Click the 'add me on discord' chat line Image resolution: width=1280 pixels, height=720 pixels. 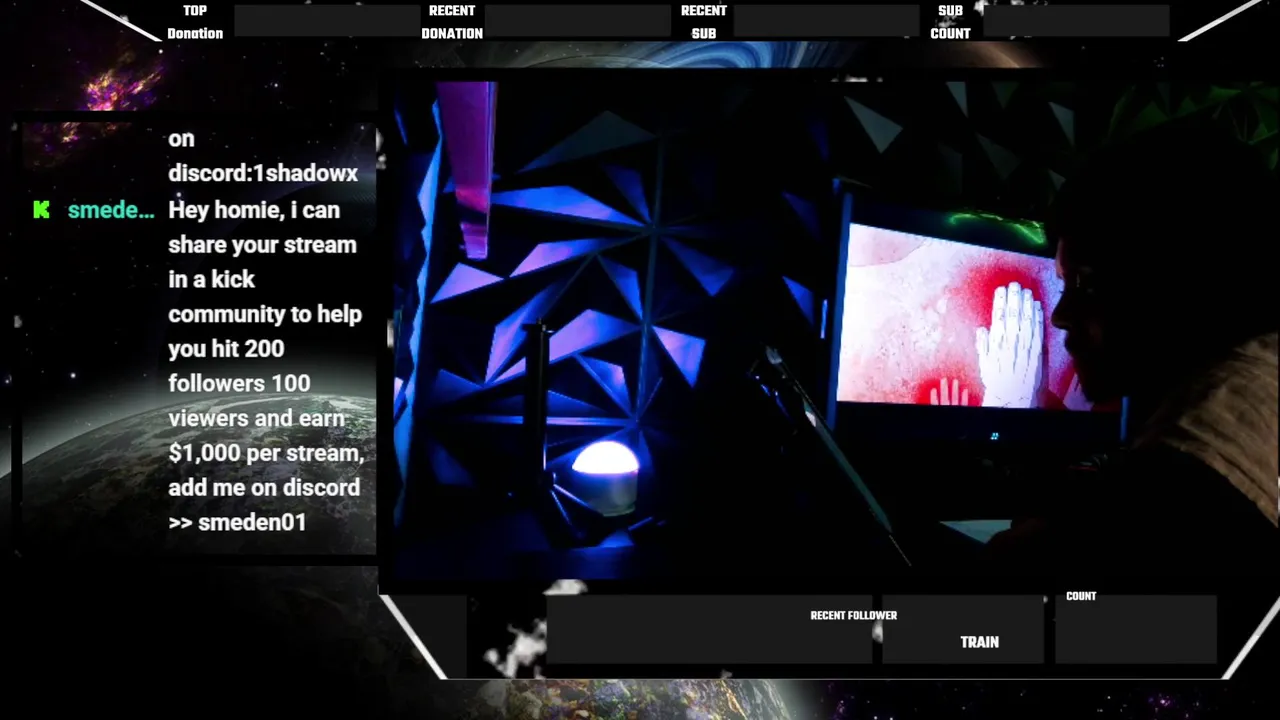click(x=264, y=487)
